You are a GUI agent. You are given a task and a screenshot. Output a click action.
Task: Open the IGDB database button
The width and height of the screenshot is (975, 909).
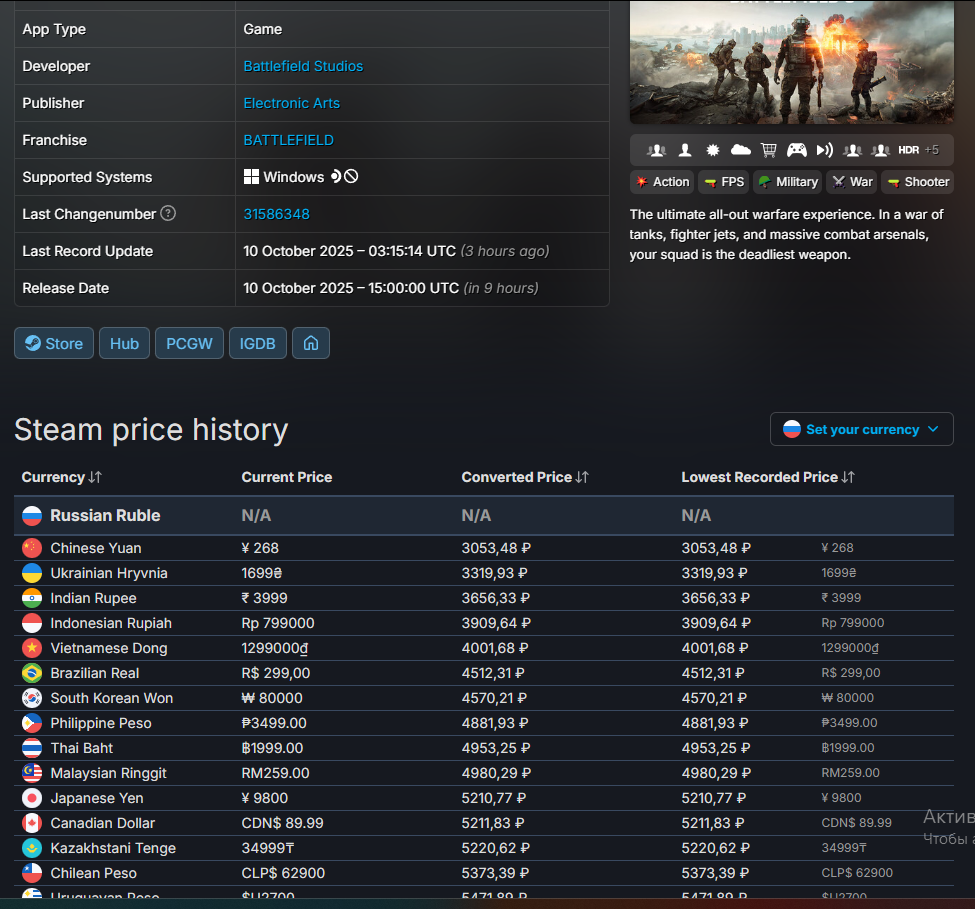point(257,343)
